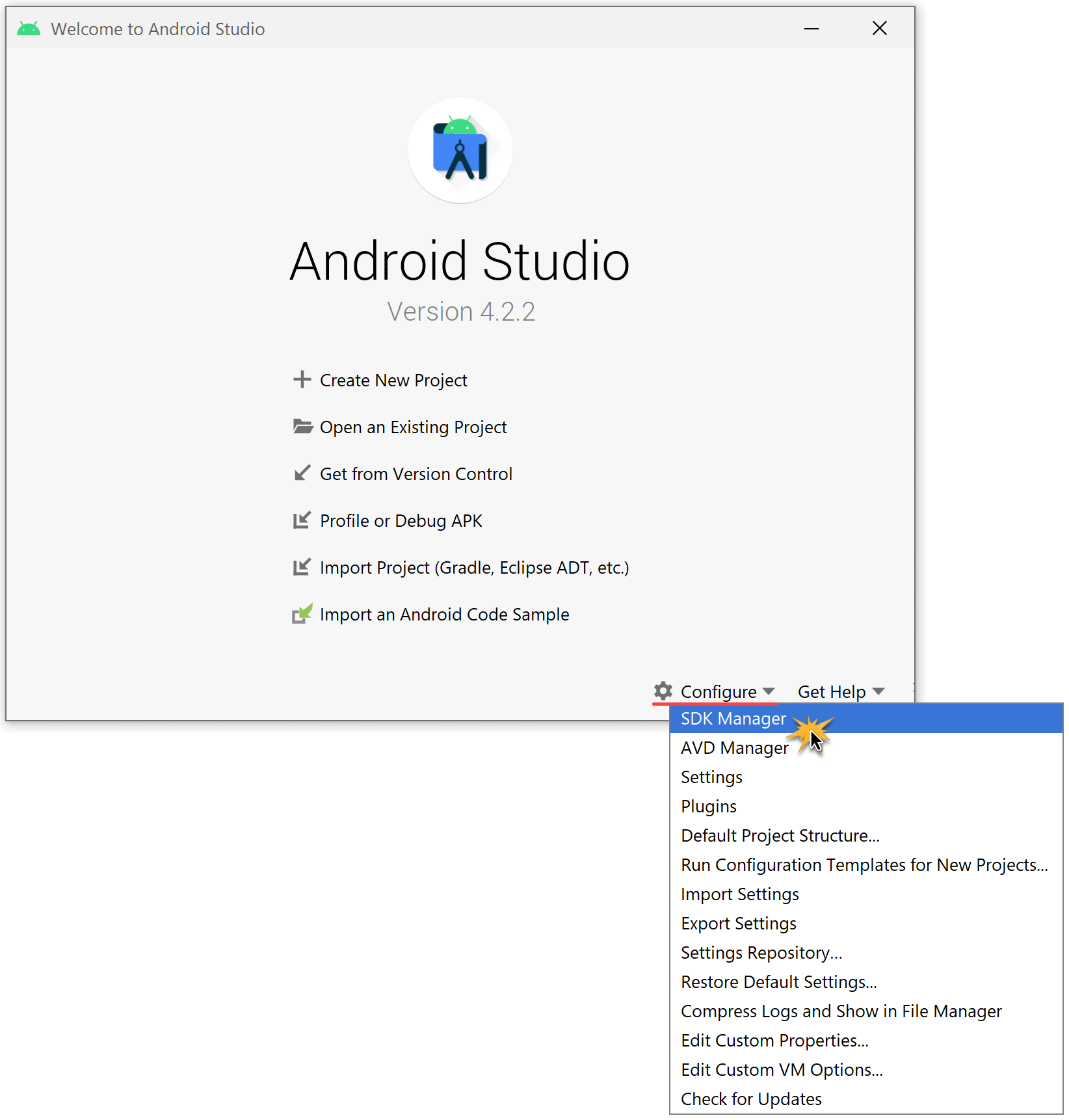Click the Profile or Debug APK icon
This screenshot has height=1120, width=1069.
(302, 520)
